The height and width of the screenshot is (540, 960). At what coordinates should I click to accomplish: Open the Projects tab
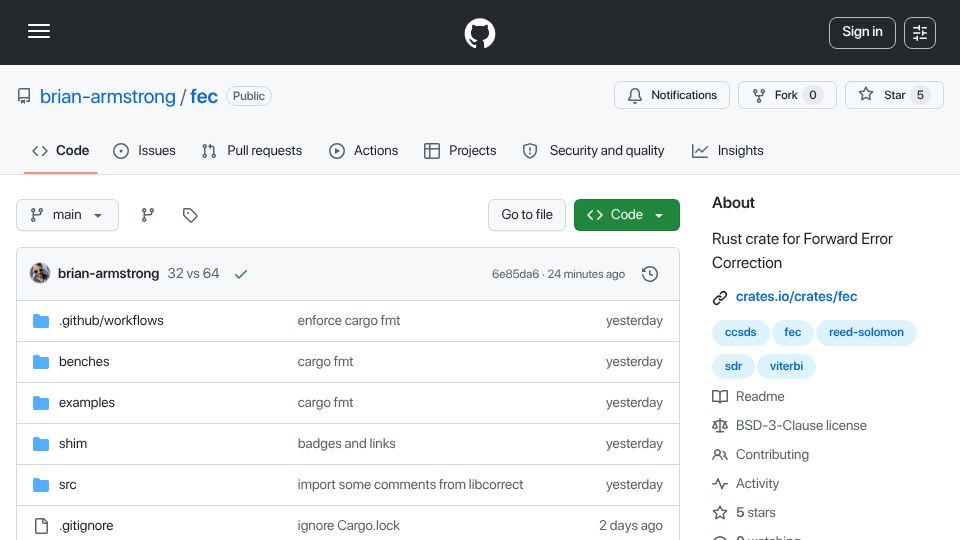[x=460, y=151]
